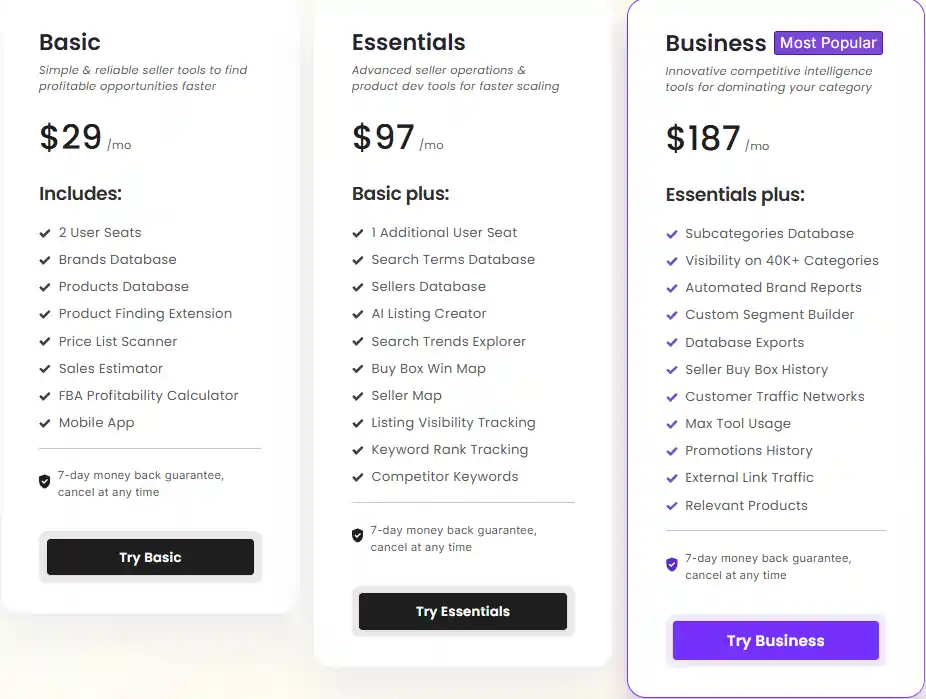Viewport: 926px width, 699px height.
Task: Click the shield icon in the Business plan
Action: (x=671, y=564)
